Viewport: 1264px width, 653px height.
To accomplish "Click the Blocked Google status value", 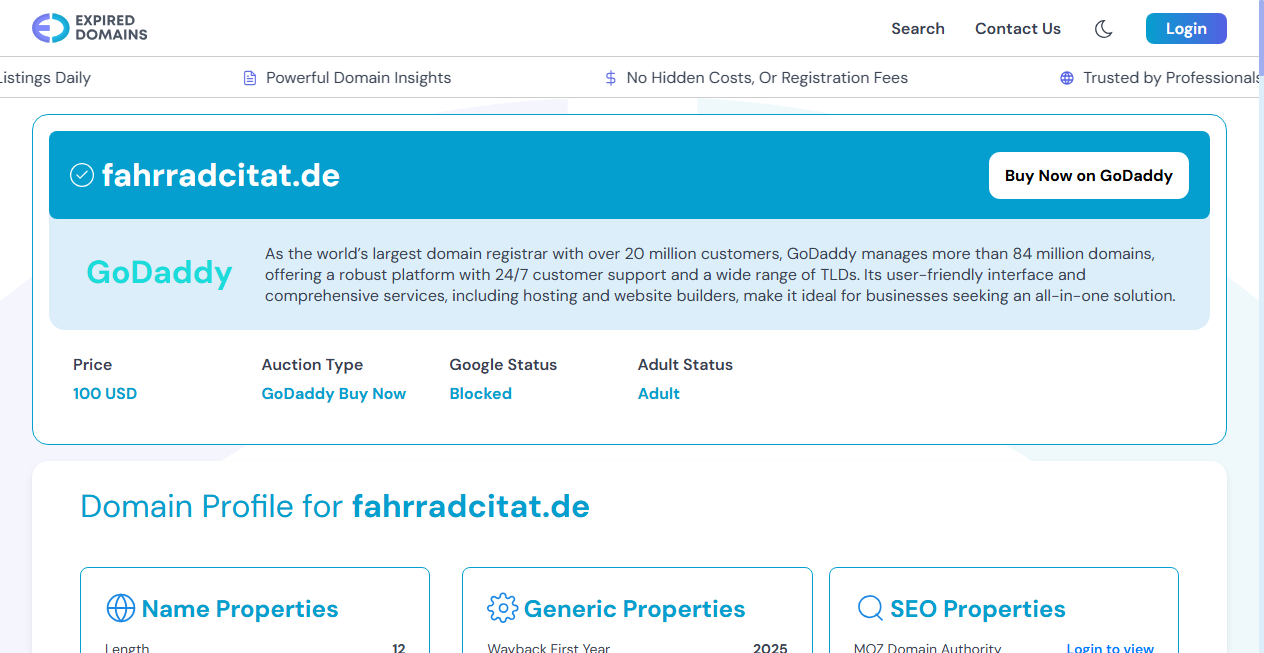I will tap(480, 394).
